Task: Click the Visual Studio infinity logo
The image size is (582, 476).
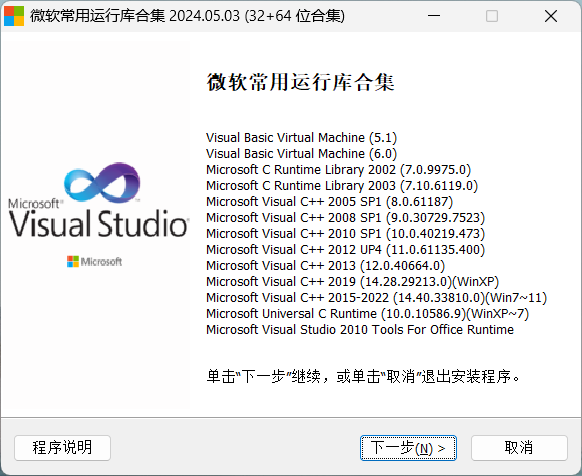Action: point(102,183)
